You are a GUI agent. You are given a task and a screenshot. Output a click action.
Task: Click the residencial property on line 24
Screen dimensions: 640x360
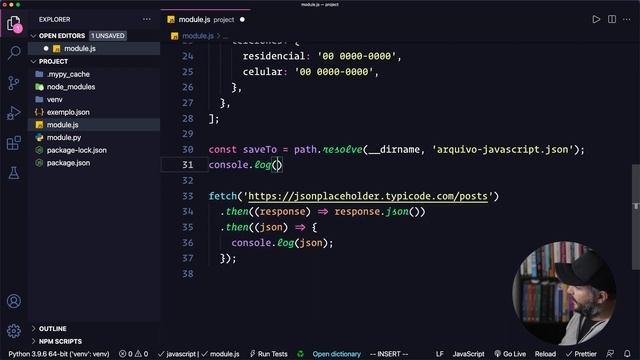[x=274, y=56]
